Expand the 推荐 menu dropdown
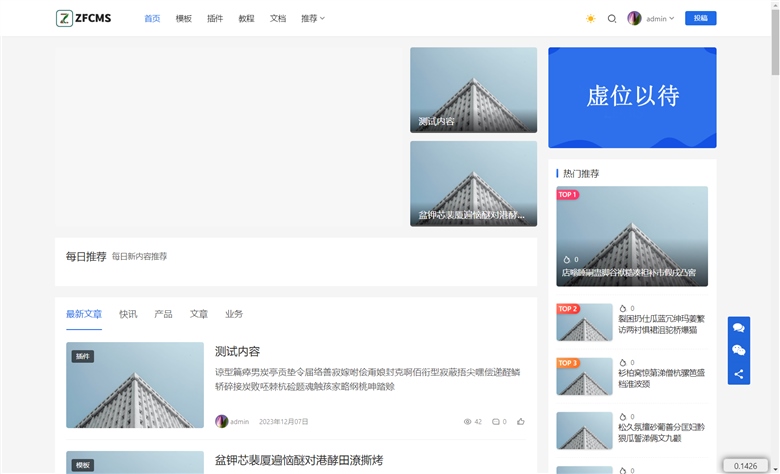This screenshot has height=474, width=780. click(x=313, y=18)
